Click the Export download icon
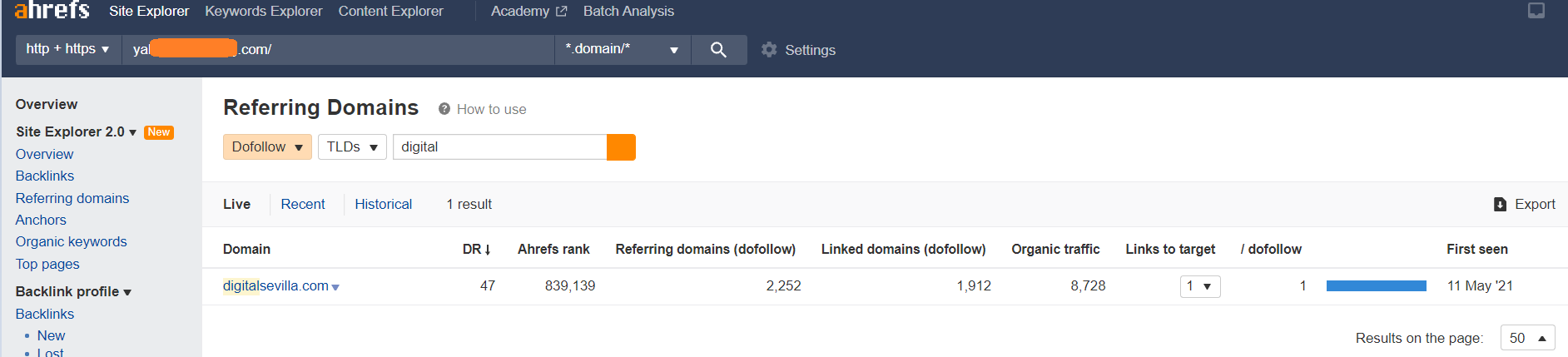This screenshot has height=357, width=1568. tap(1500, 205)
